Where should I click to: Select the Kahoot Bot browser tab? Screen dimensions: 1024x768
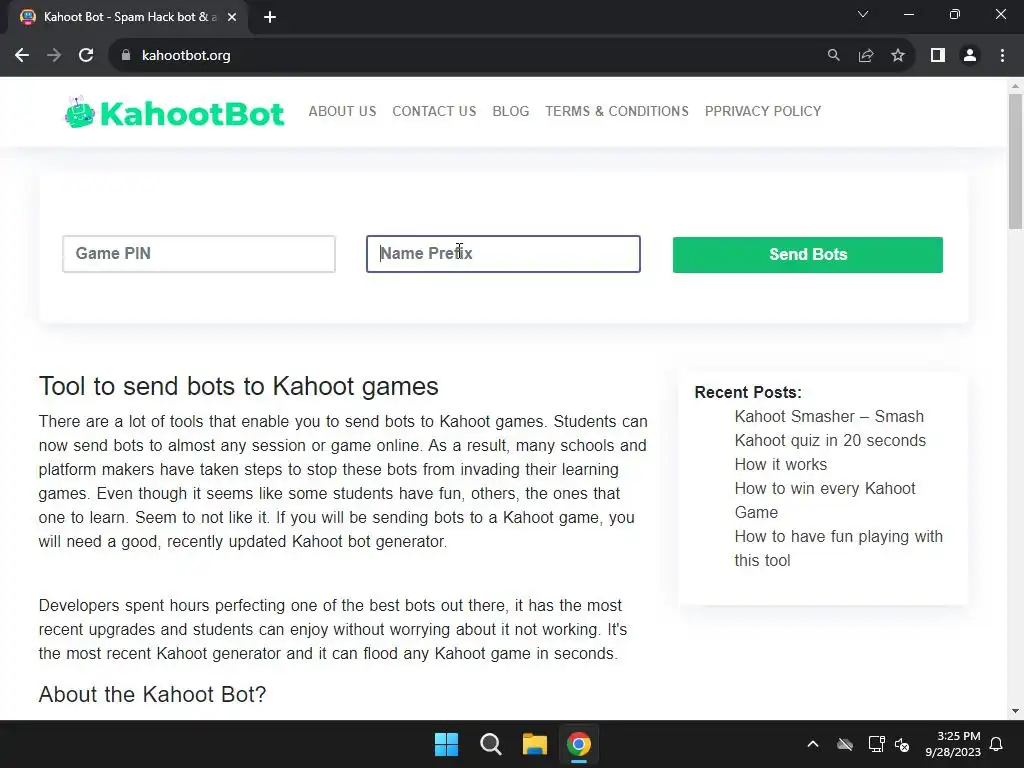(x=127, y=17)
